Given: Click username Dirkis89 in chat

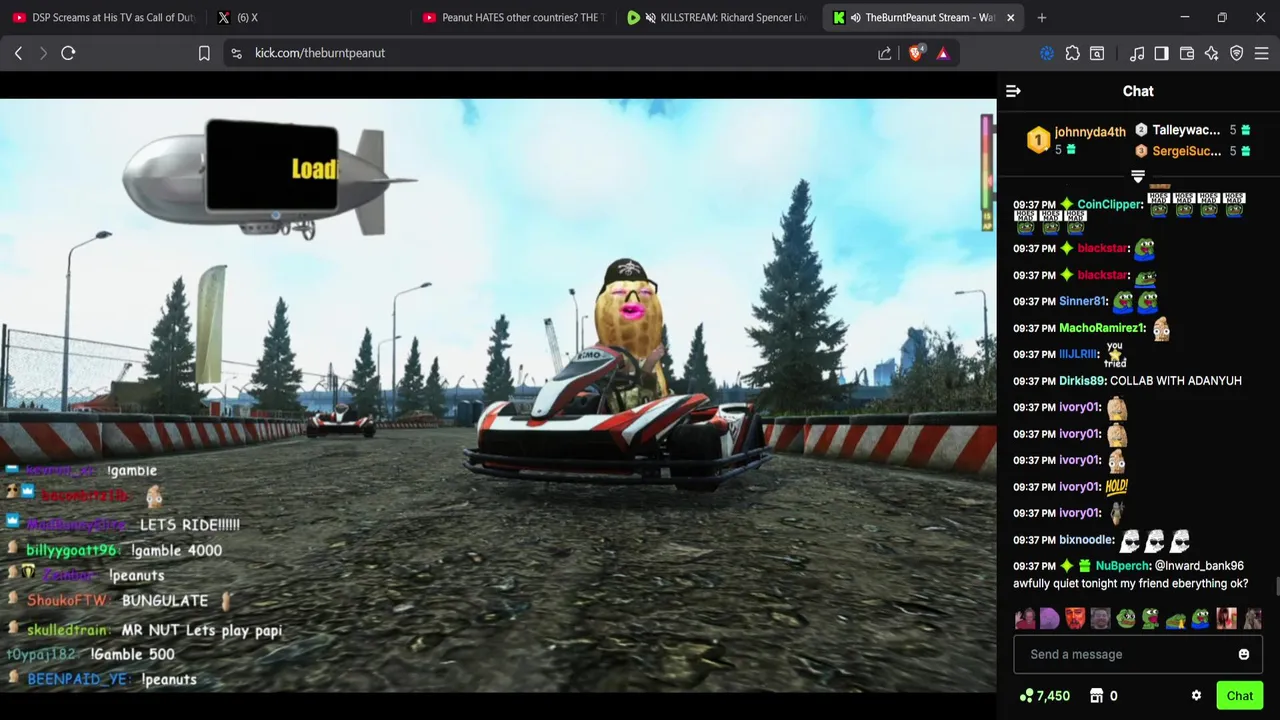Looking at the screenshot, I should coord(1082,381).
